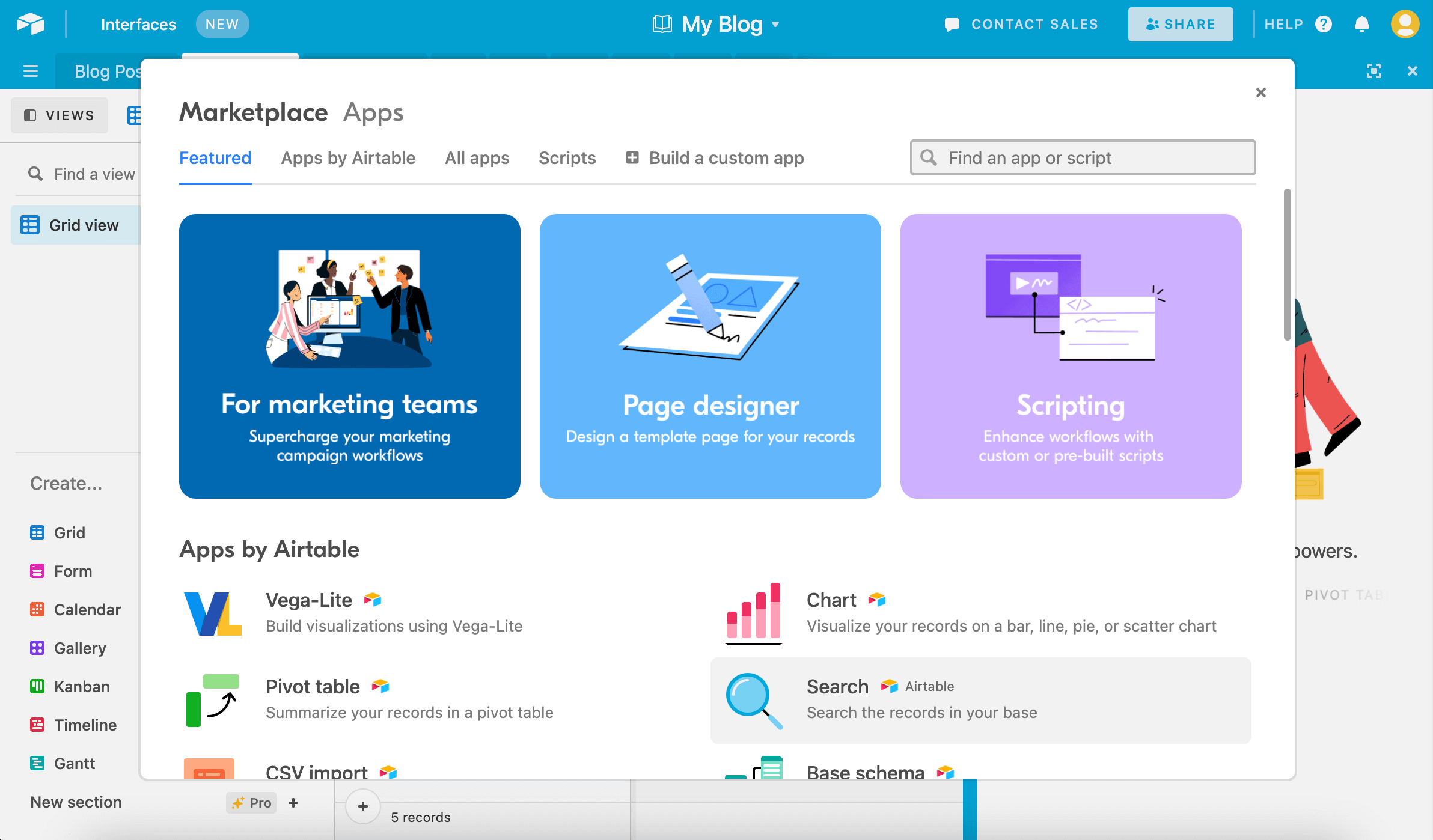This screenshot has height=840, width=1433.
Task: Open the hamburger tables menu
Action: click(x=30, y=71)
